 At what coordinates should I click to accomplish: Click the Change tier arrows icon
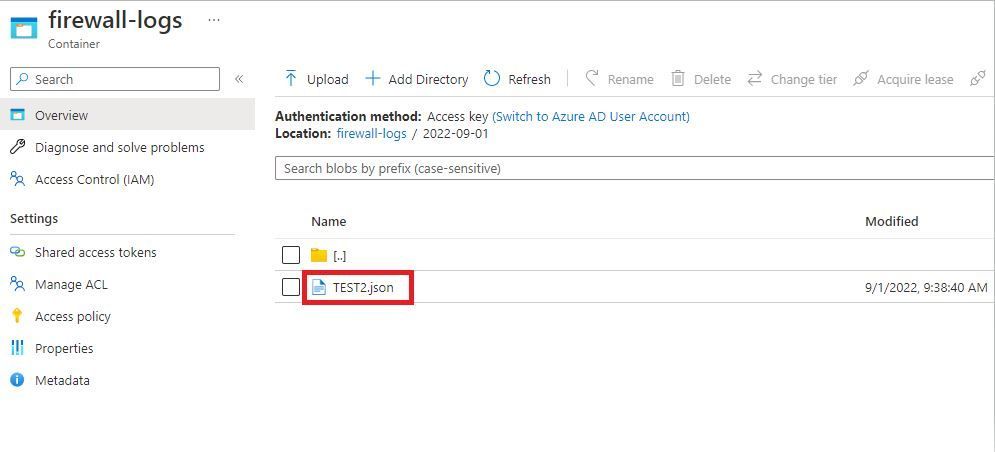click(754, 79)
